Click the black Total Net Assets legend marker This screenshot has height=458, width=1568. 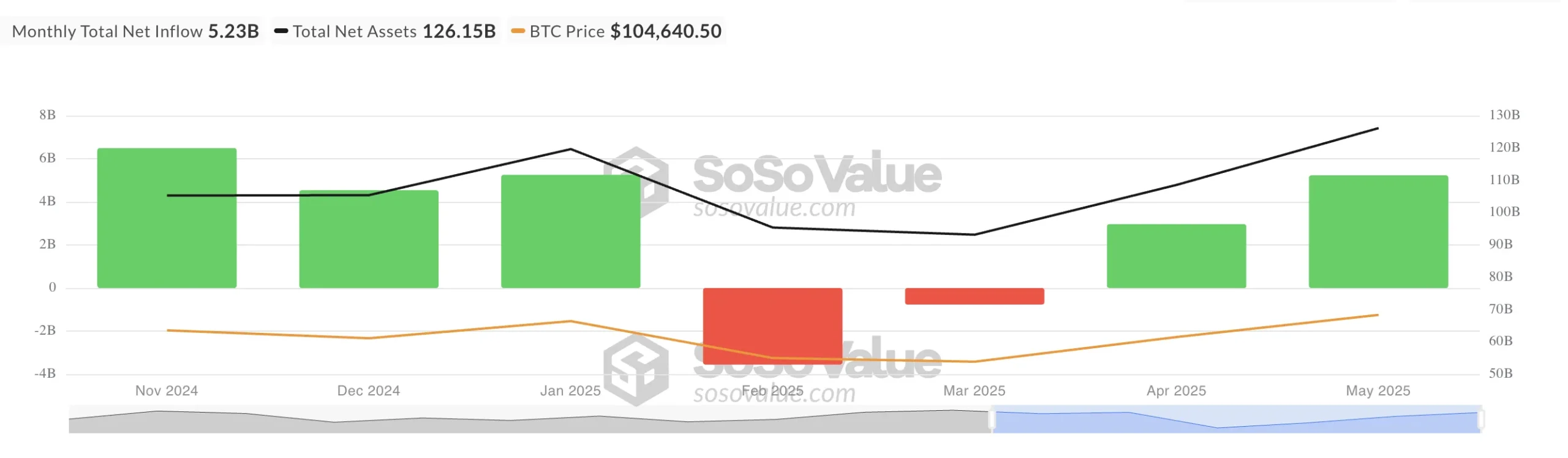pyautogui.click(x=281, y=31)
